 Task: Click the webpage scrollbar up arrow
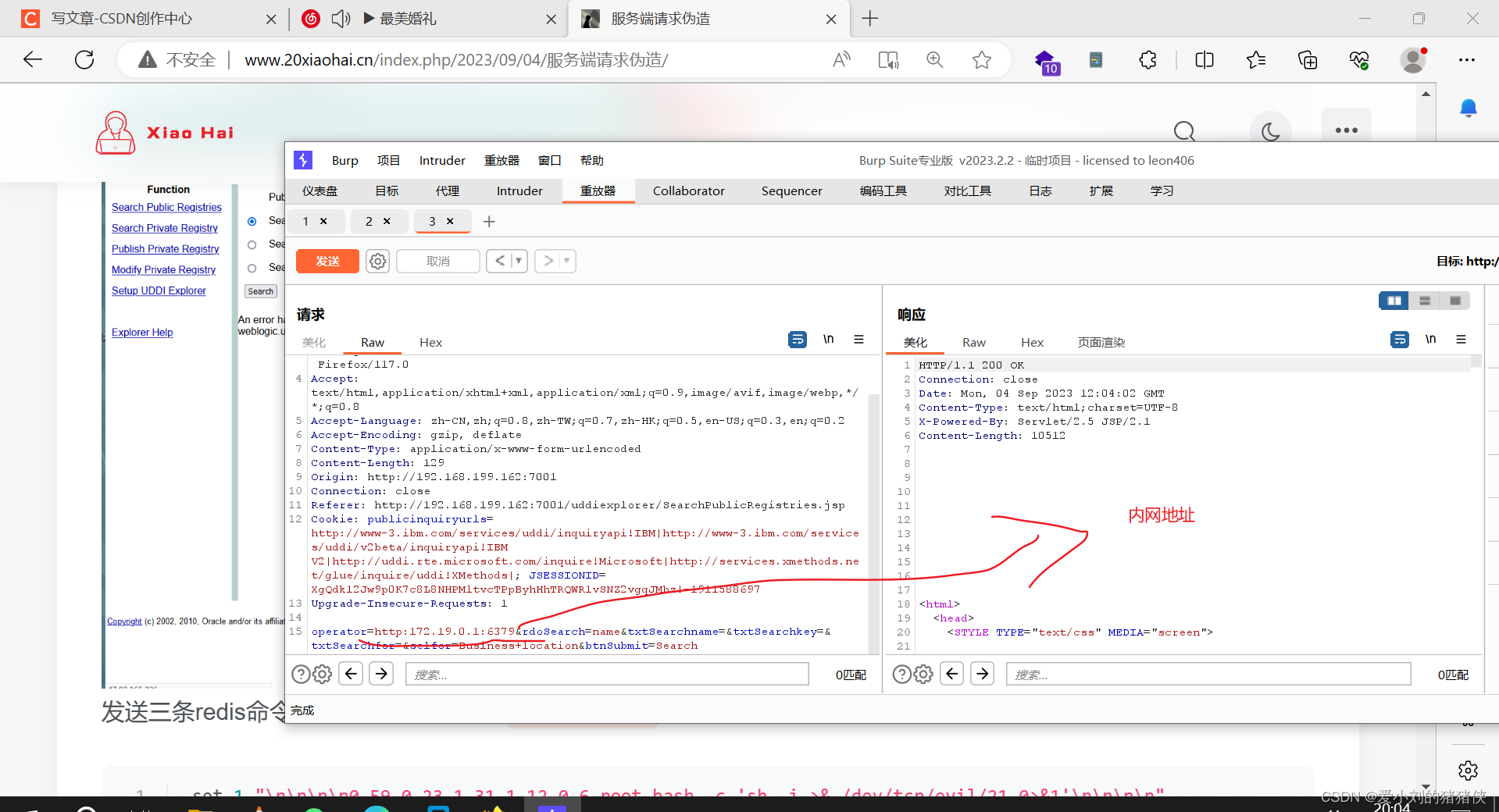pyautogui.click(x=1426, y=94)
